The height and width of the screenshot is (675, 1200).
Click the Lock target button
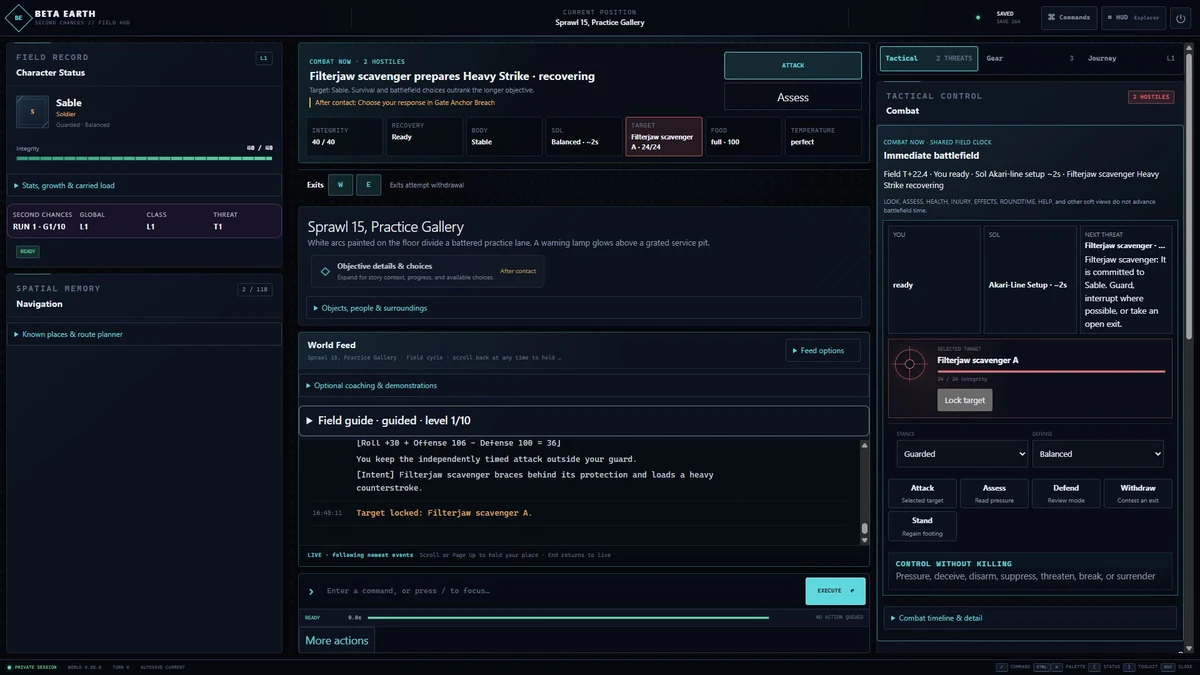pos(965,400)
